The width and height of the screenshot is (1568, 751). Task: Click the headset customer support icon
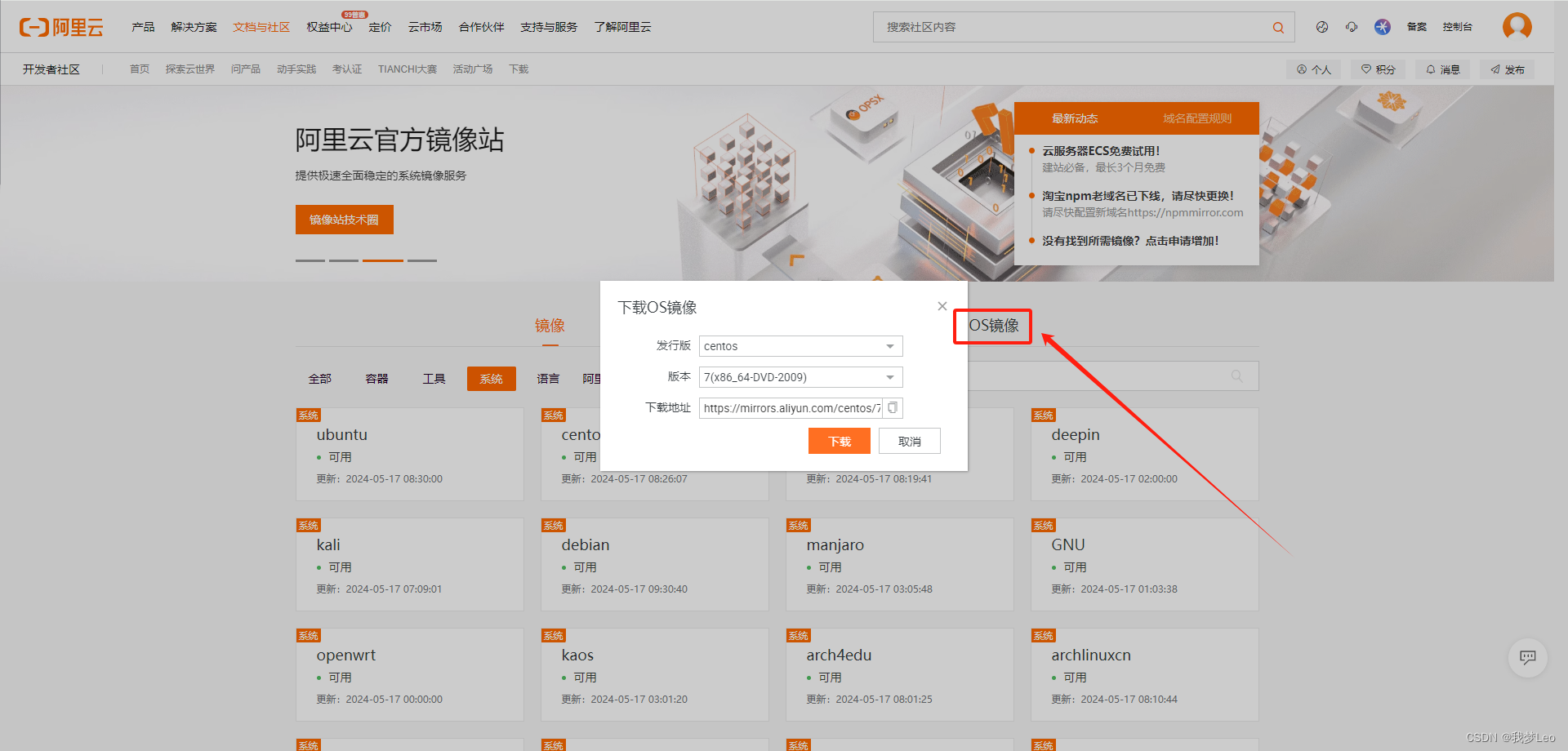click(1352, 26)
